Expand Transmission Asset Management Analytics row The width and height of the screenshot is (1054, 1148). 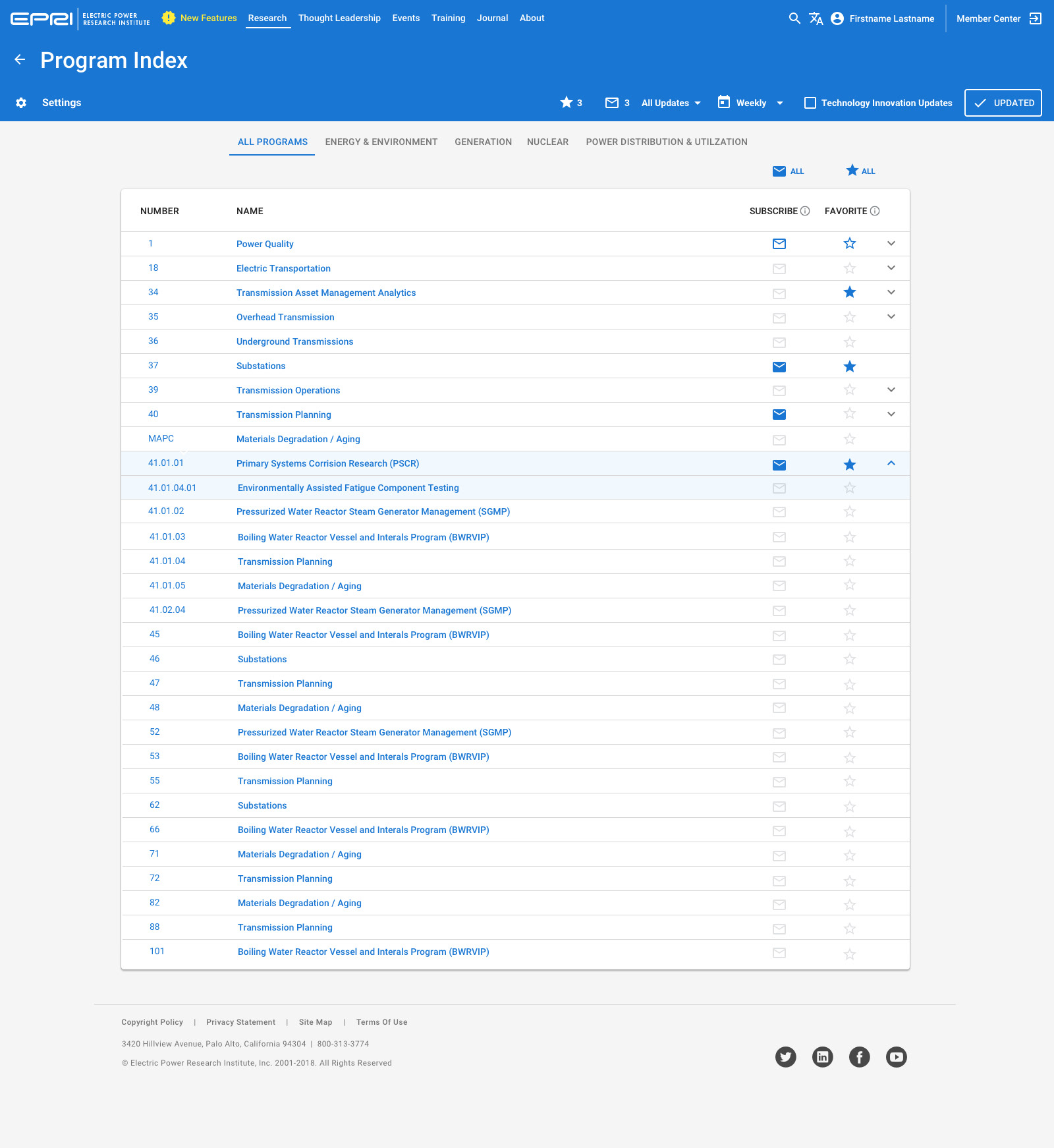pos(891,292)
